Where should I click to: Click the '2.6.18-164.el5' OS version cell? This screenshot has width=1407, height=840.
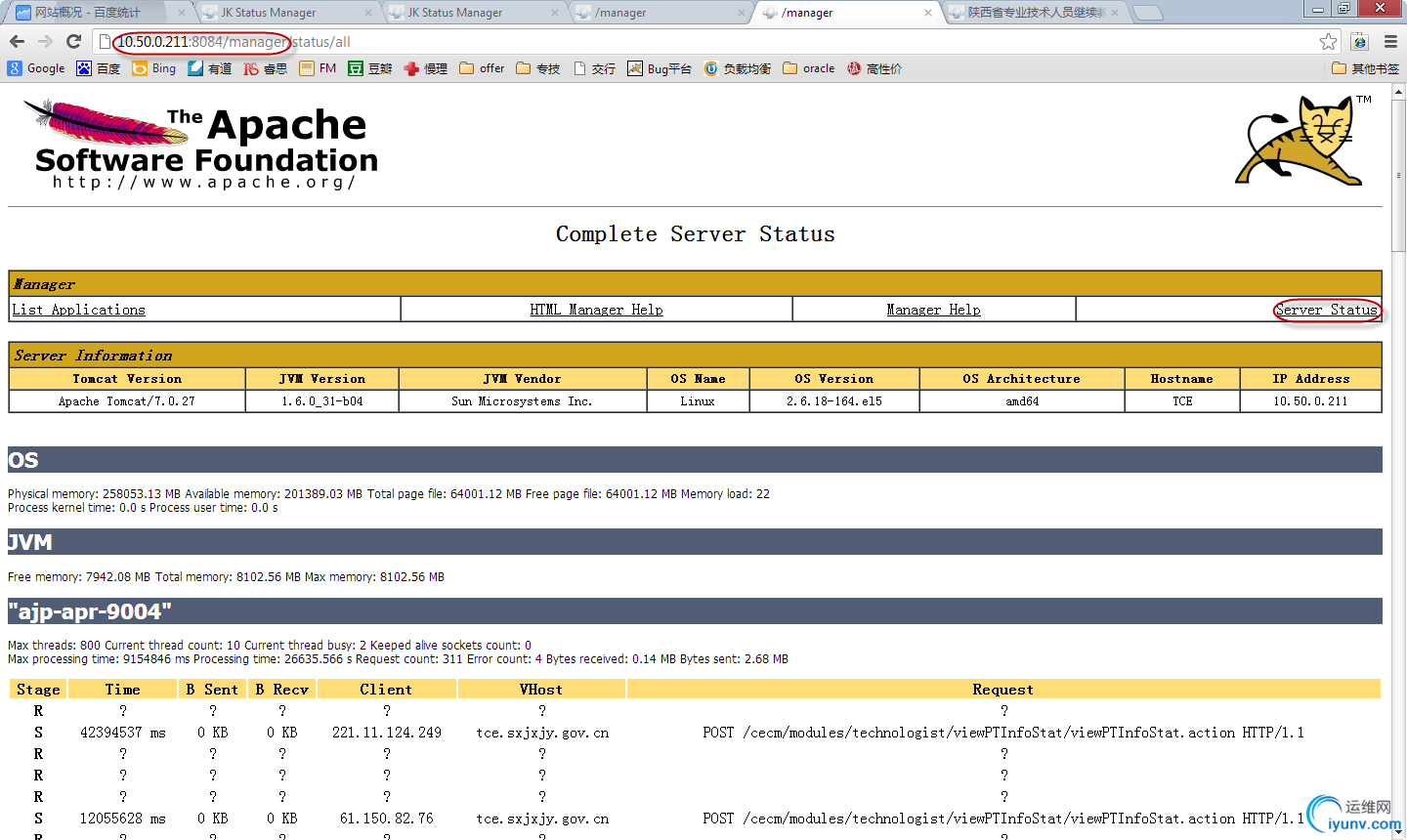pos(834,401)
